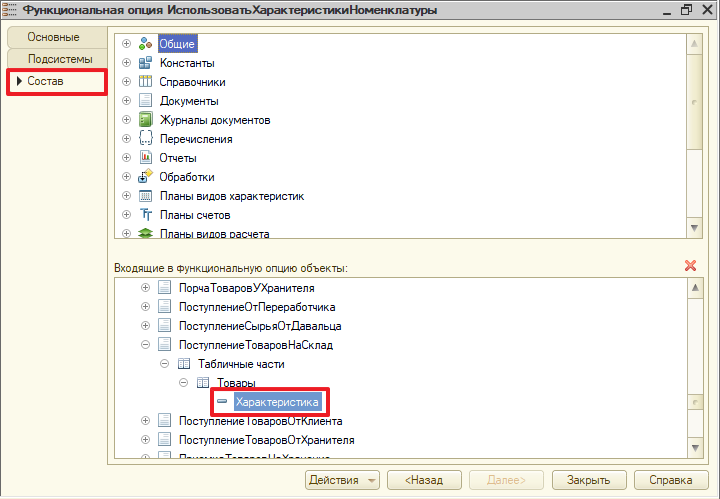Click the Константы icon
The image size is (720, 499).
pos(145,63)
